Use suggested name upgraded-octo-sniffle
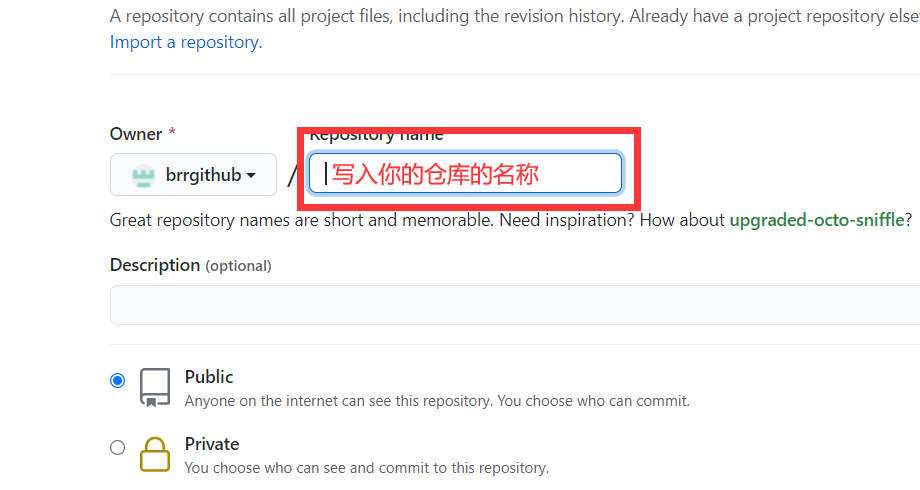 pos(817,220)
